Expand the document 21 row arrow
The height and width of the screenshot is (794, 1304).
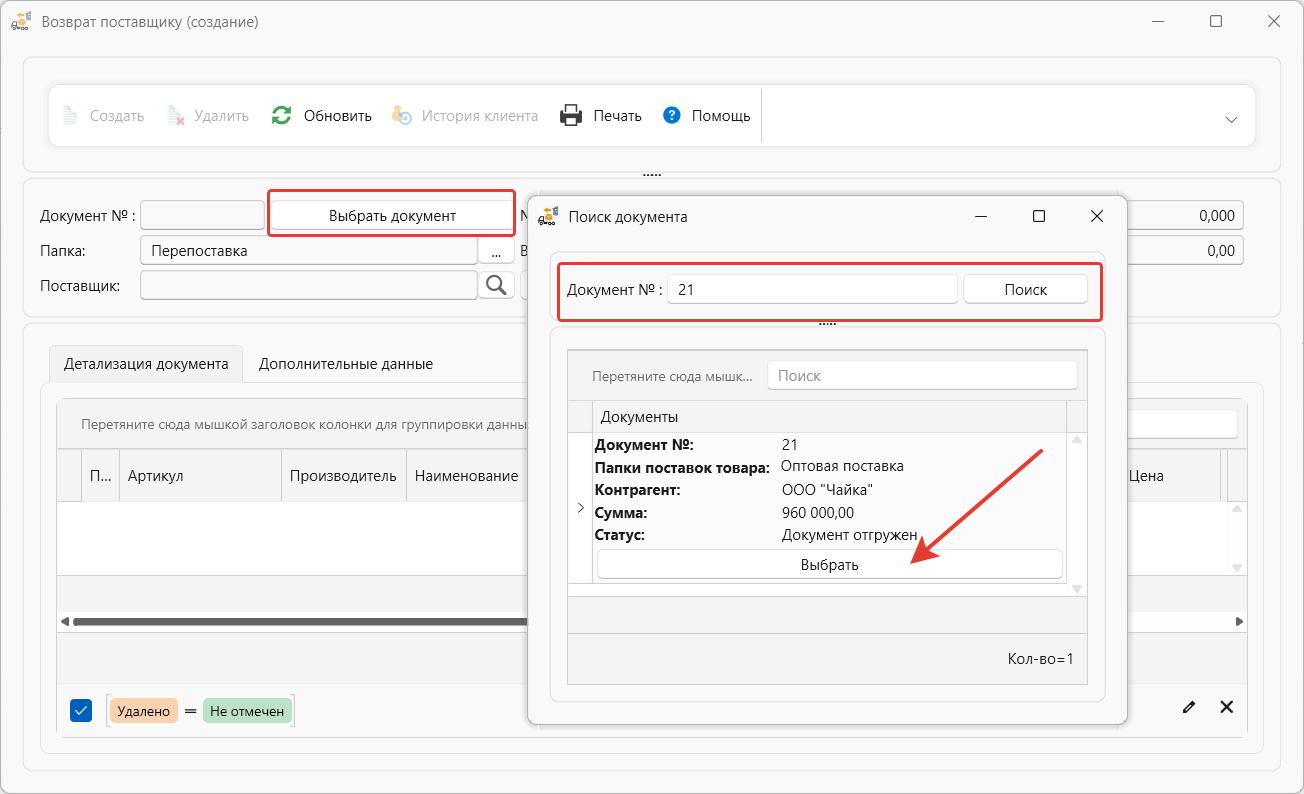[x=580, y=508]
